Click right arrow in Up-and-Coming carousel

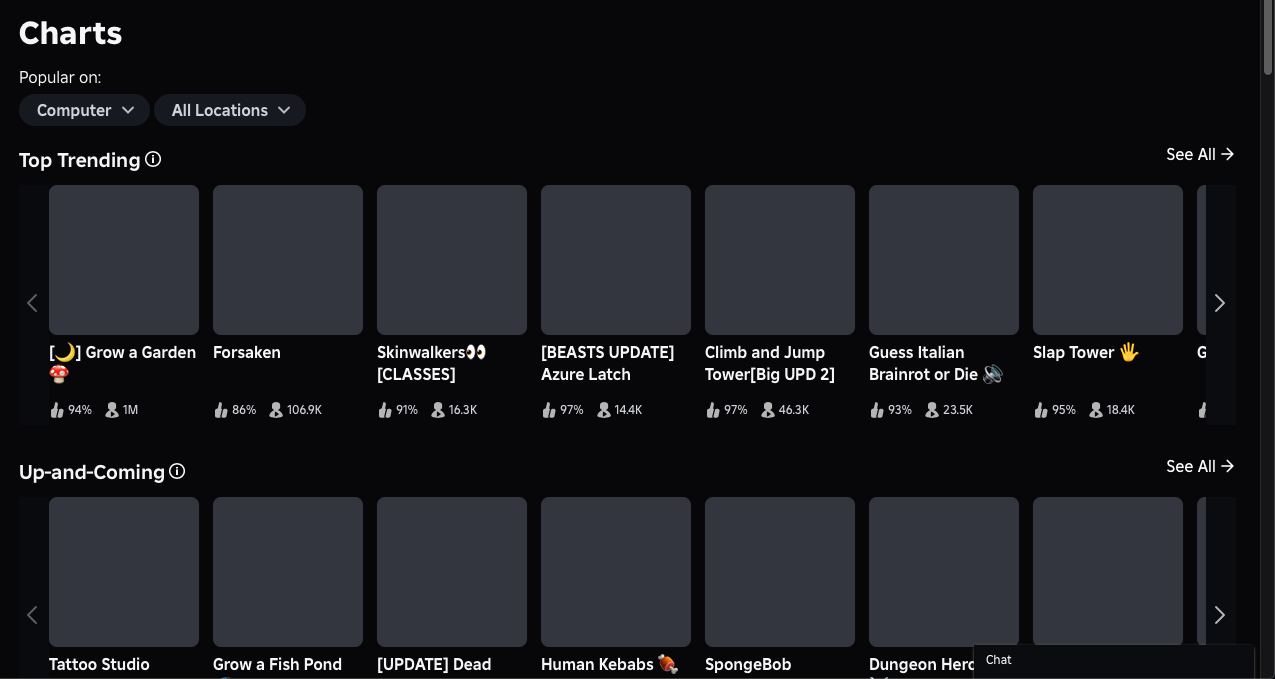1219,615
